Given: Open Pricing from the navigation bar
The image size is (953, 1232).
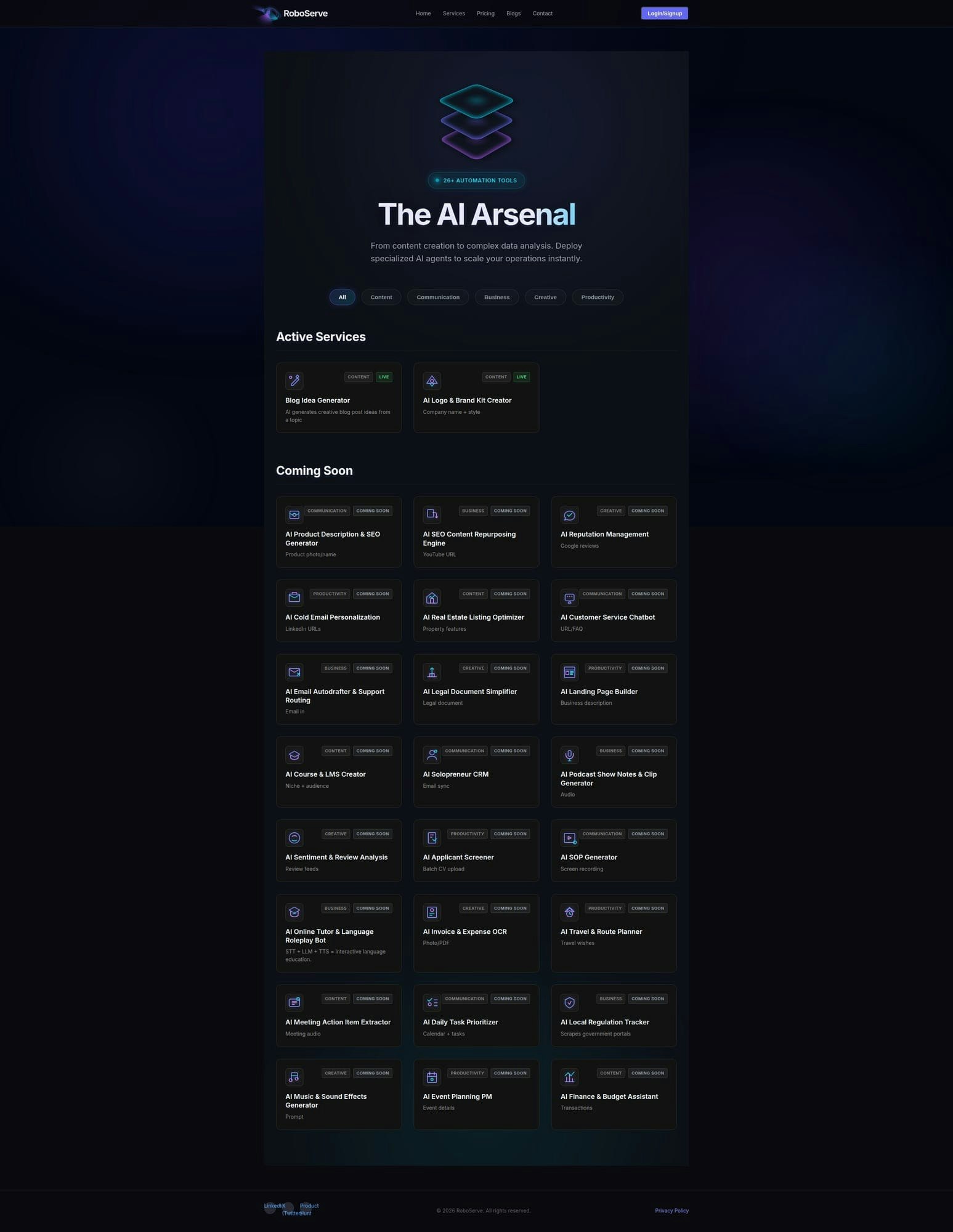Looking at the screenshot, I should (x=485, y=13).
